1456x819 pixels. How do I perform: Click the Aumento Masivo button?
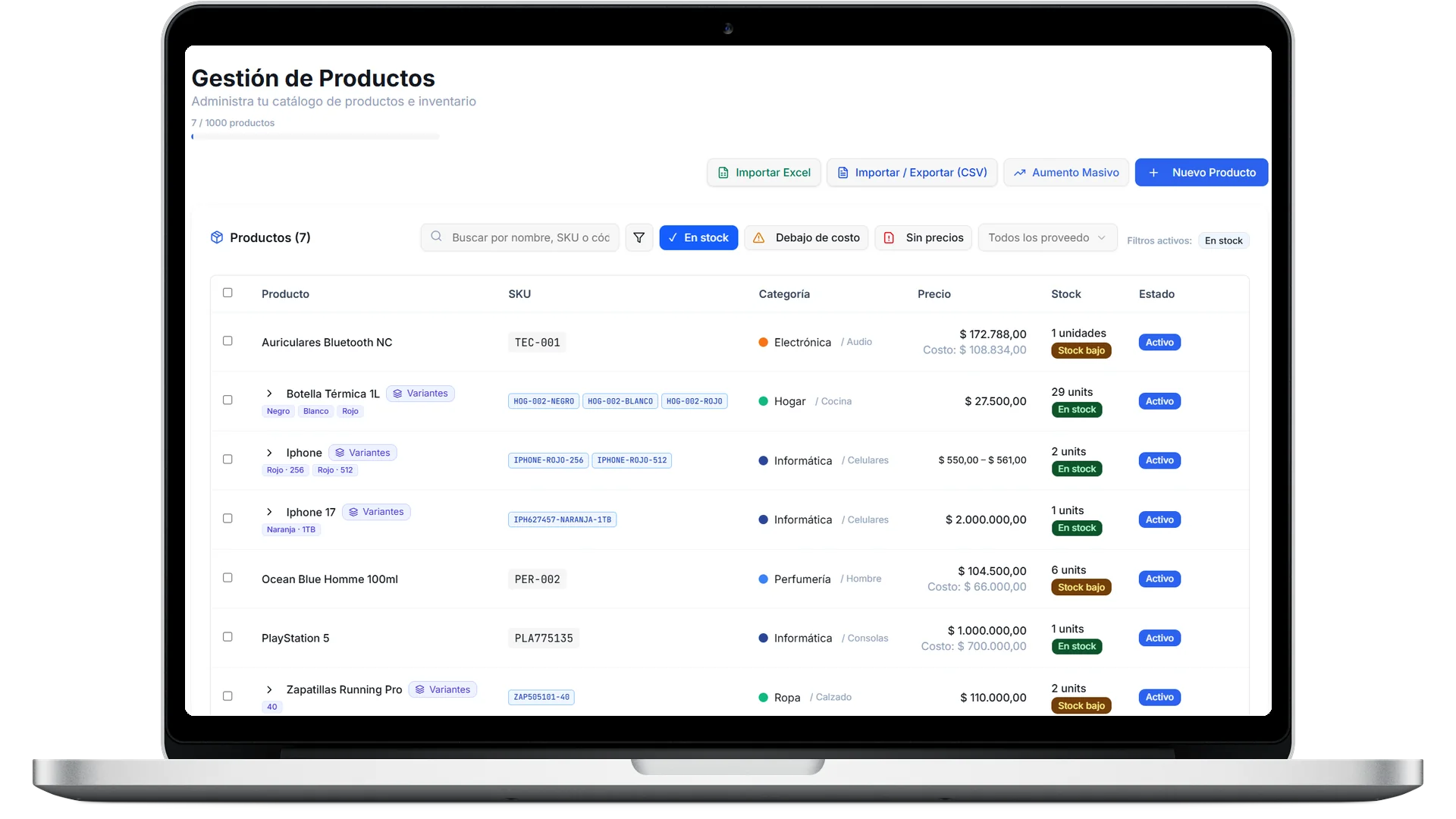click(1066, 173)
